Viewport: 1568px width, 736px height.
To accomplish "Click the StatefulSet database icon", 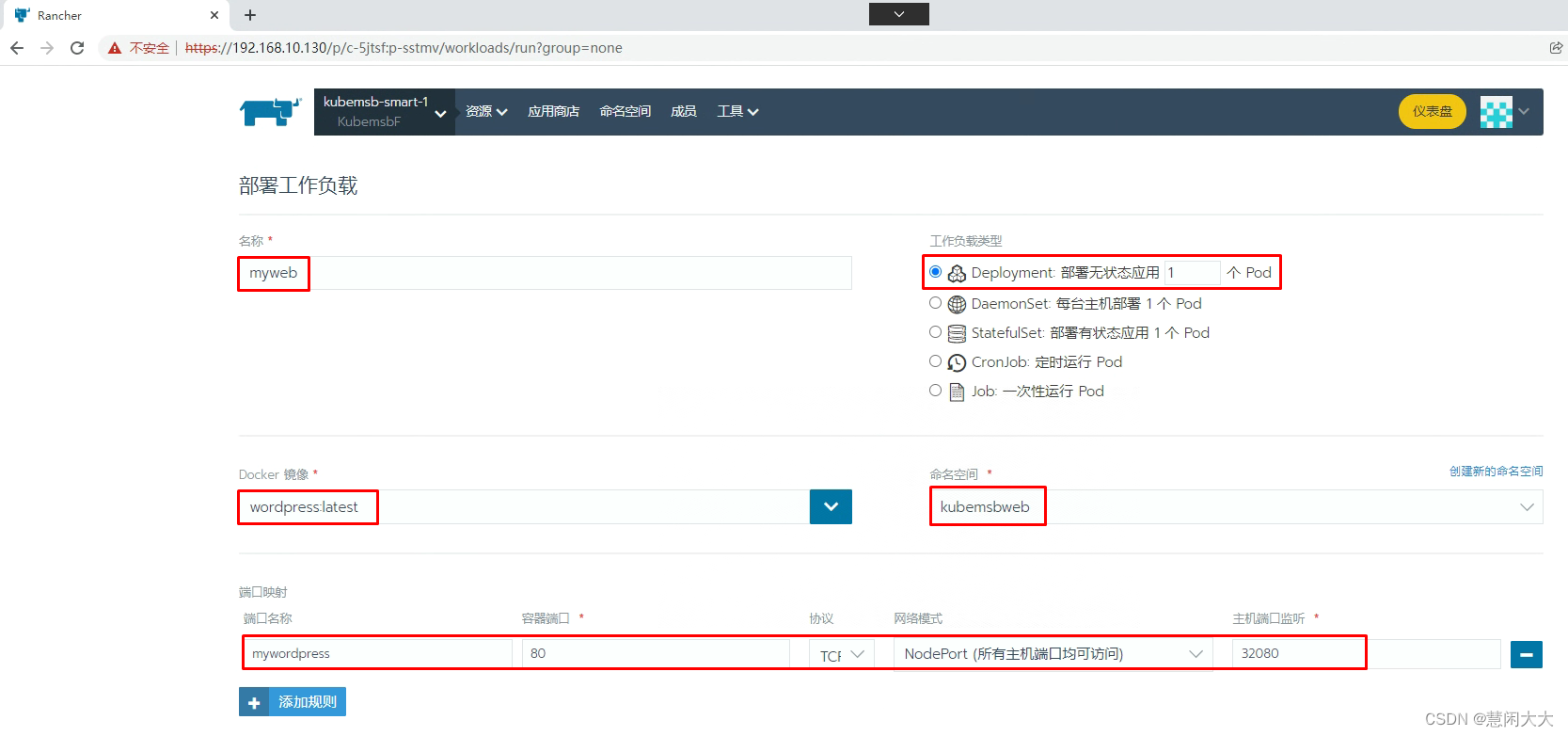I will point(957,333).
